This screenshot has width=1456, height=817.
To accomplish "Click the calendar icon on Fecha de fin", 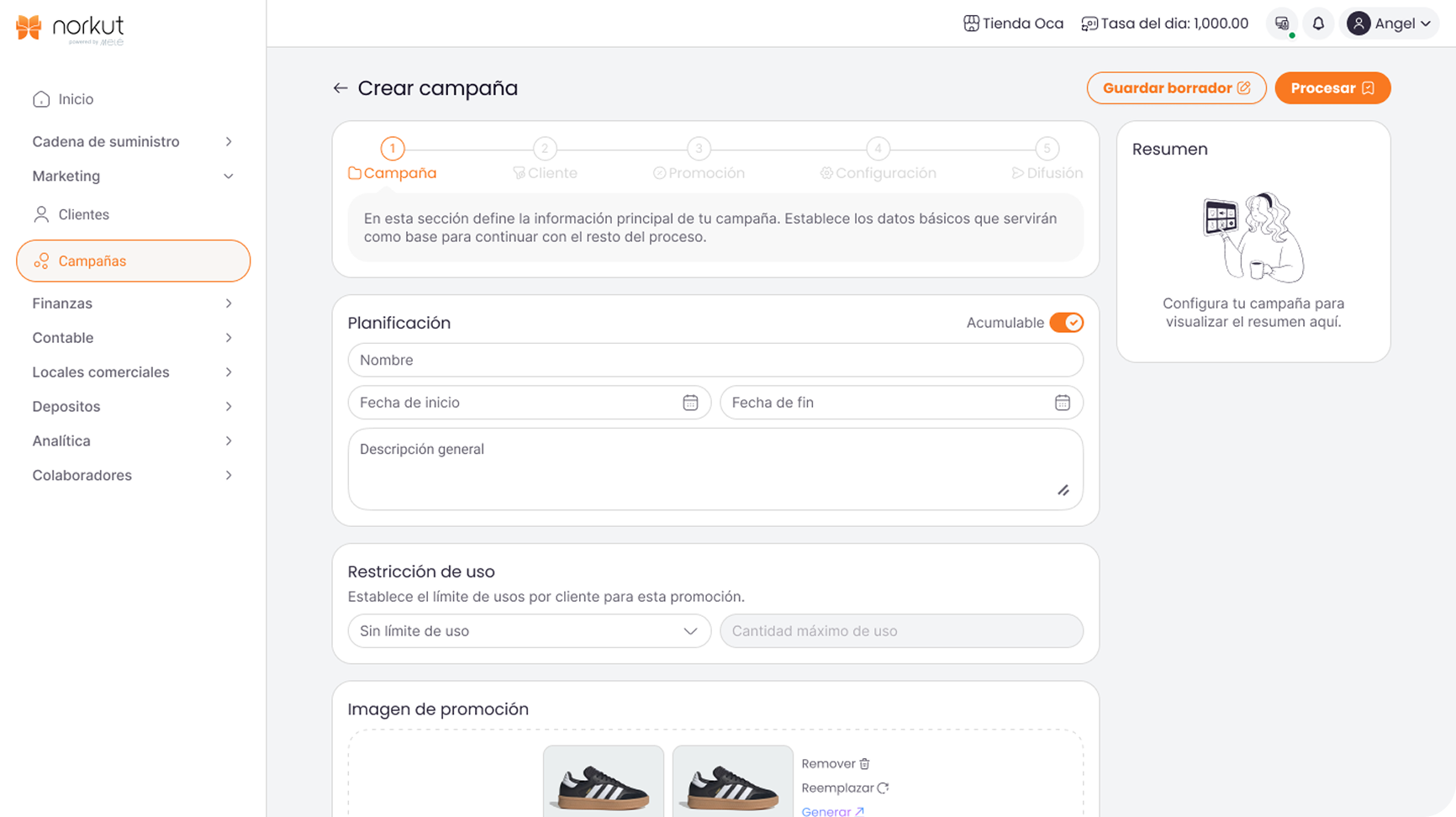I will pyautogui.click(x=1063, y=403).
